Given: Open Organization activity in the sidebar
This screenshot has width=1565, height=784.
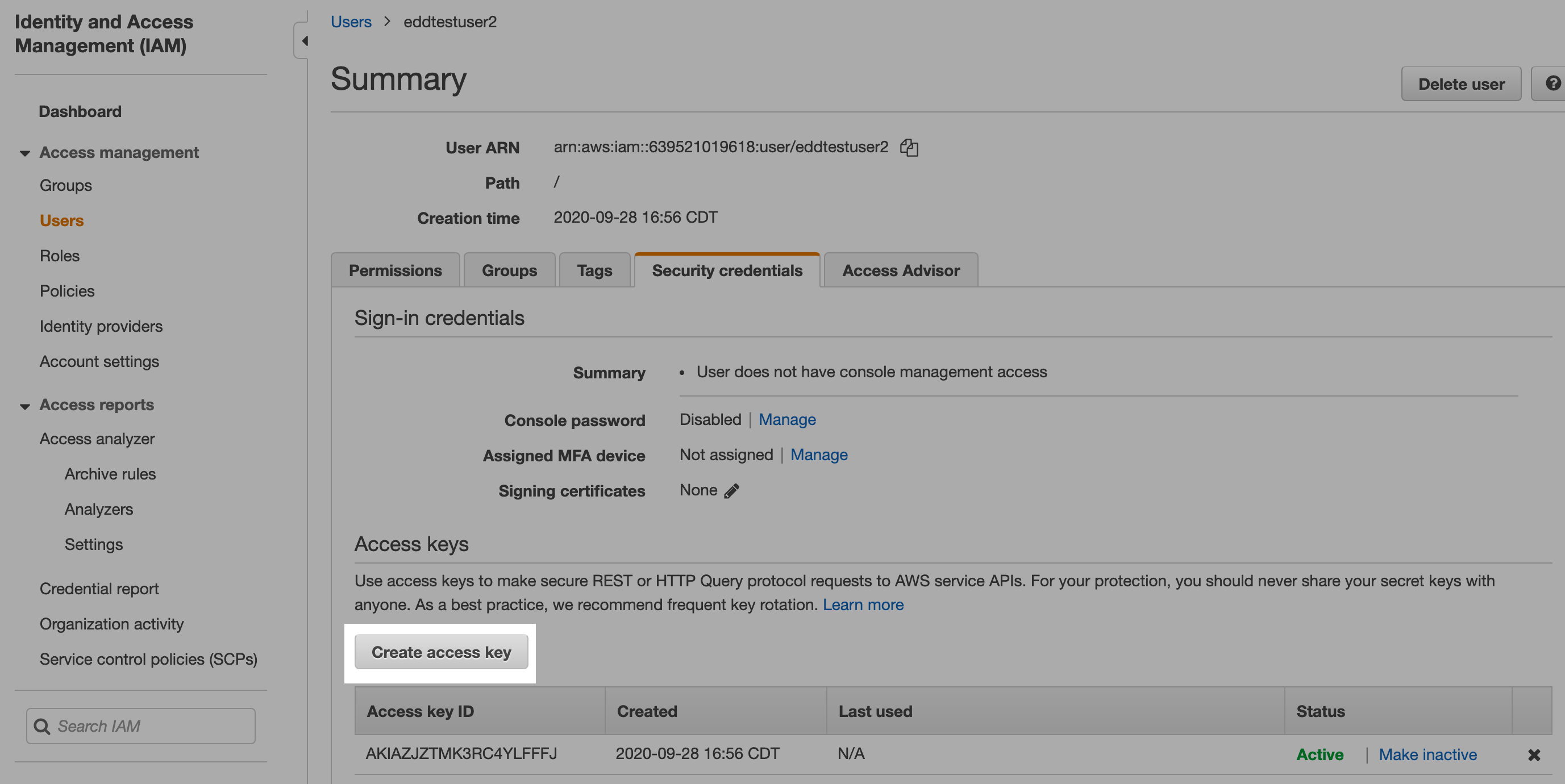Looking at the screenshot, I should coord(111,624).
